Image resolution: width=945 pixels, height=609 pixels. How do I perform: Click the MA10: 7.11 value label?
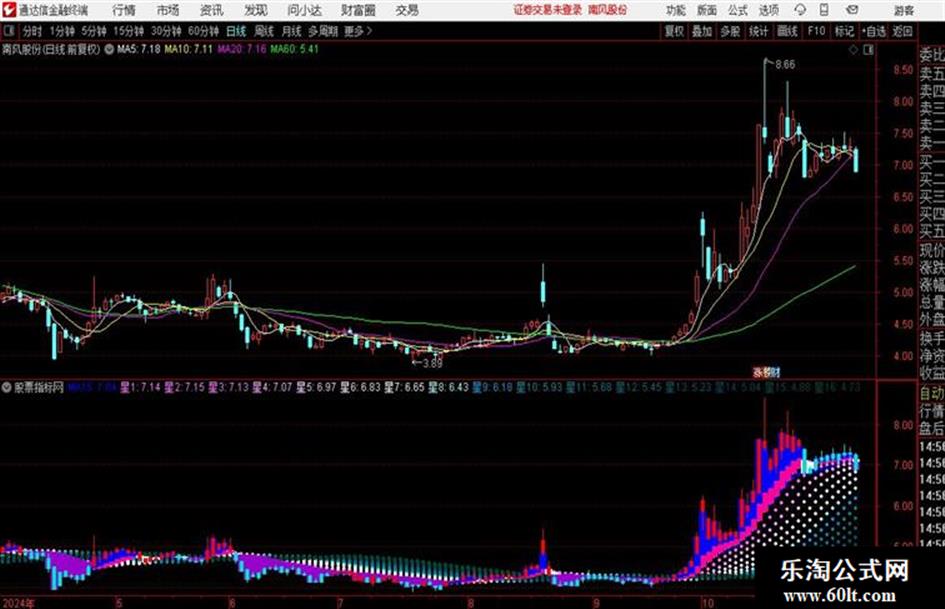pyautogui.click(x=189, y=49)
